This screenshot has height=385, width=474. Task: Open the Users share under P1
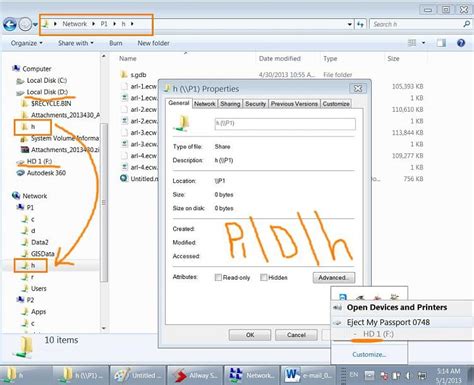coord(38,289)
